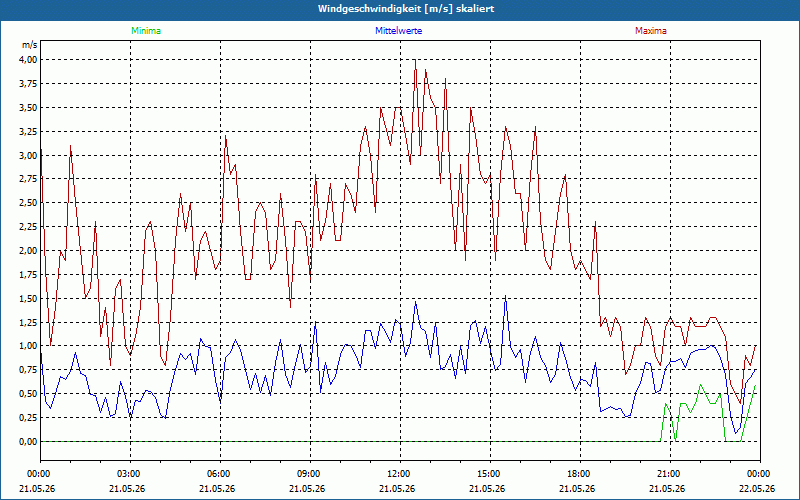Select the 0,50 y-axis value
The height and width of the screenshot is (500, 800).
coord(28,394)
